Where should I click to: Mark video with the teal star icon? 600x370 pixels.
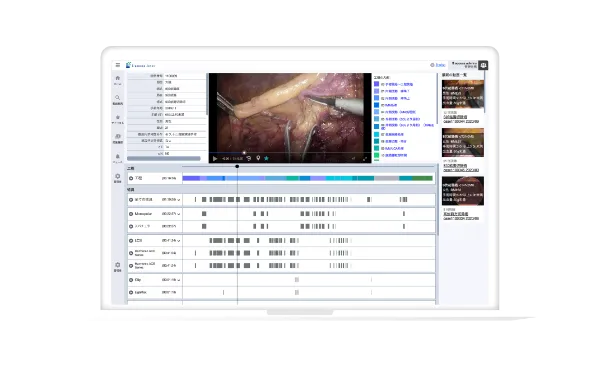pyautogui.click(x=266, y=158)
